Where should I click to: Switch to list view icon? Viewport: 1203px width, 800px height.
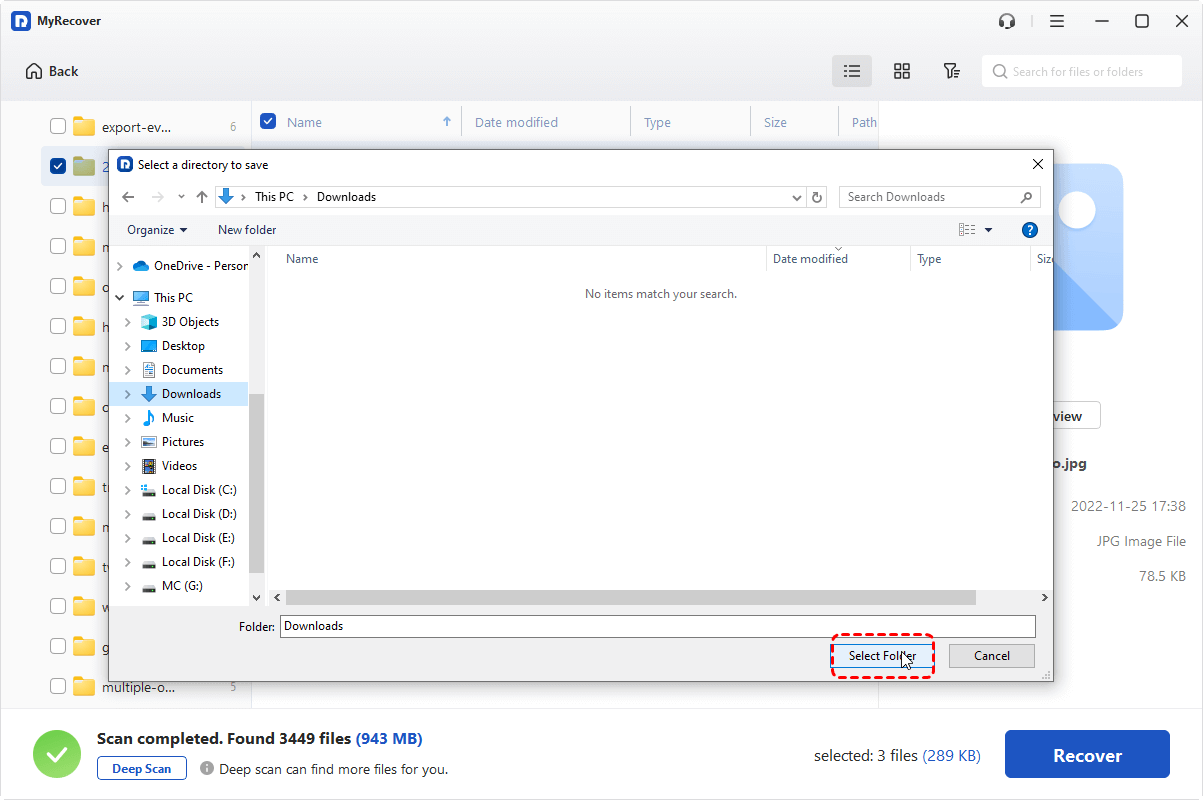point(852,71)
